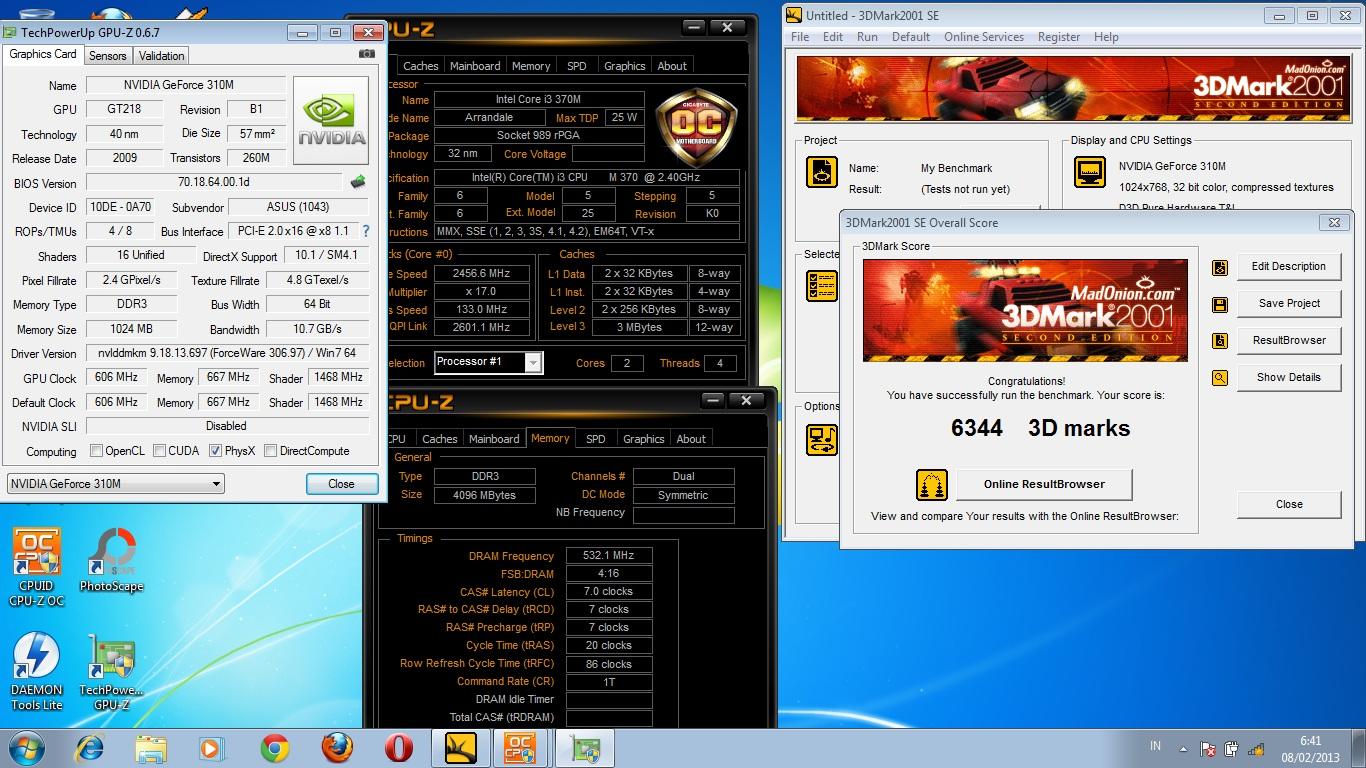Click the Online ResultBrowser button
This screenshot has height=768, width=1366.
click(x=1044, y=484)
